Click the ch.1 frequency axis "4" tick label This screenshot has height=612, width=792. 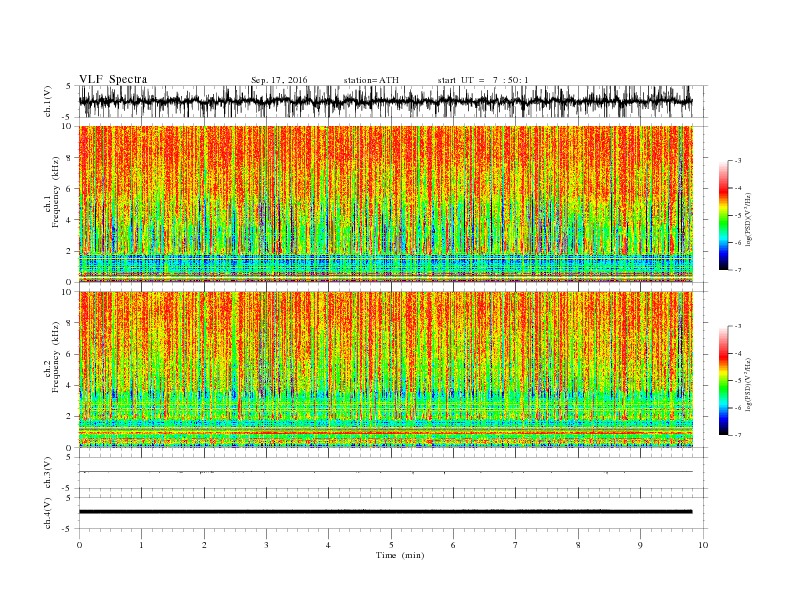[69, 220]
